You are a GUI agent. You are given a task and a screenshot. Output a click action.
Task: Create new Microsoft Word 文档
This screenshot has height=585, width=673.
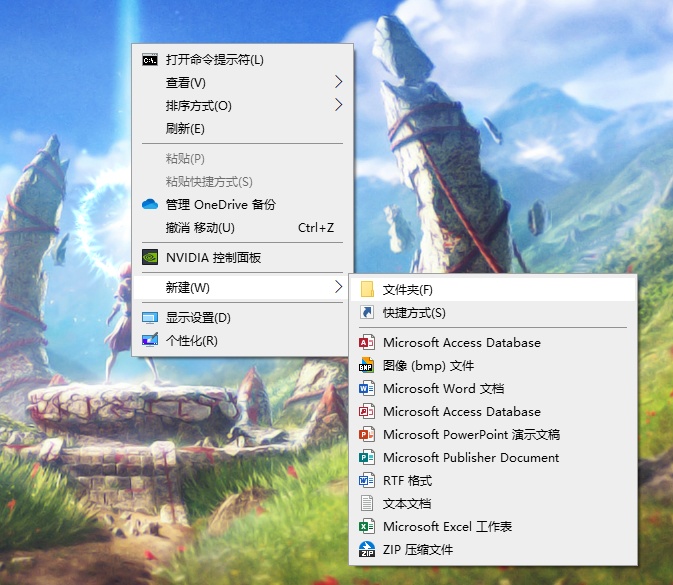pos(493,388)
